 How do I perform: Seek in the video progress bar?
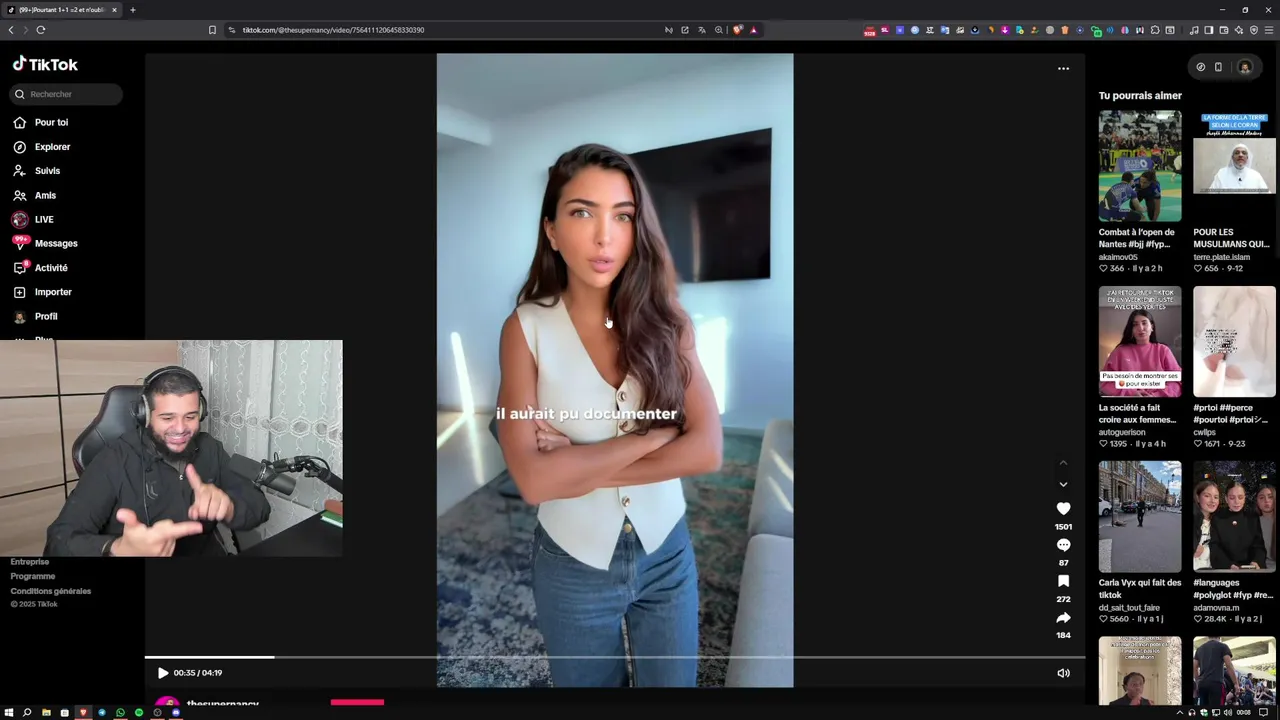point(615,657)
